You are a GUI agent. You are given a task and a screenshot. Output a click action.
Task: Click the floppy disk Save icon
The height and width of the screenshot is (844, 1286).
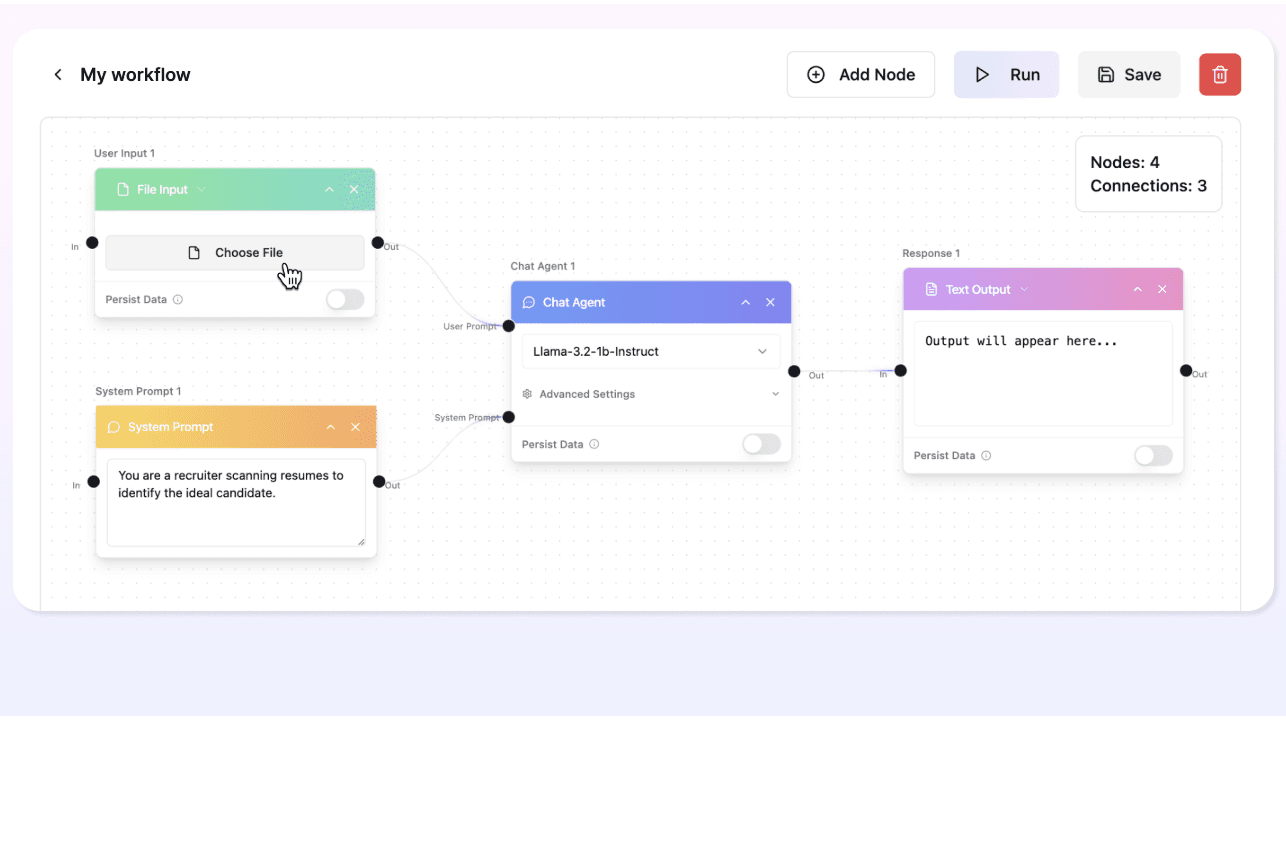(1105, 74)
